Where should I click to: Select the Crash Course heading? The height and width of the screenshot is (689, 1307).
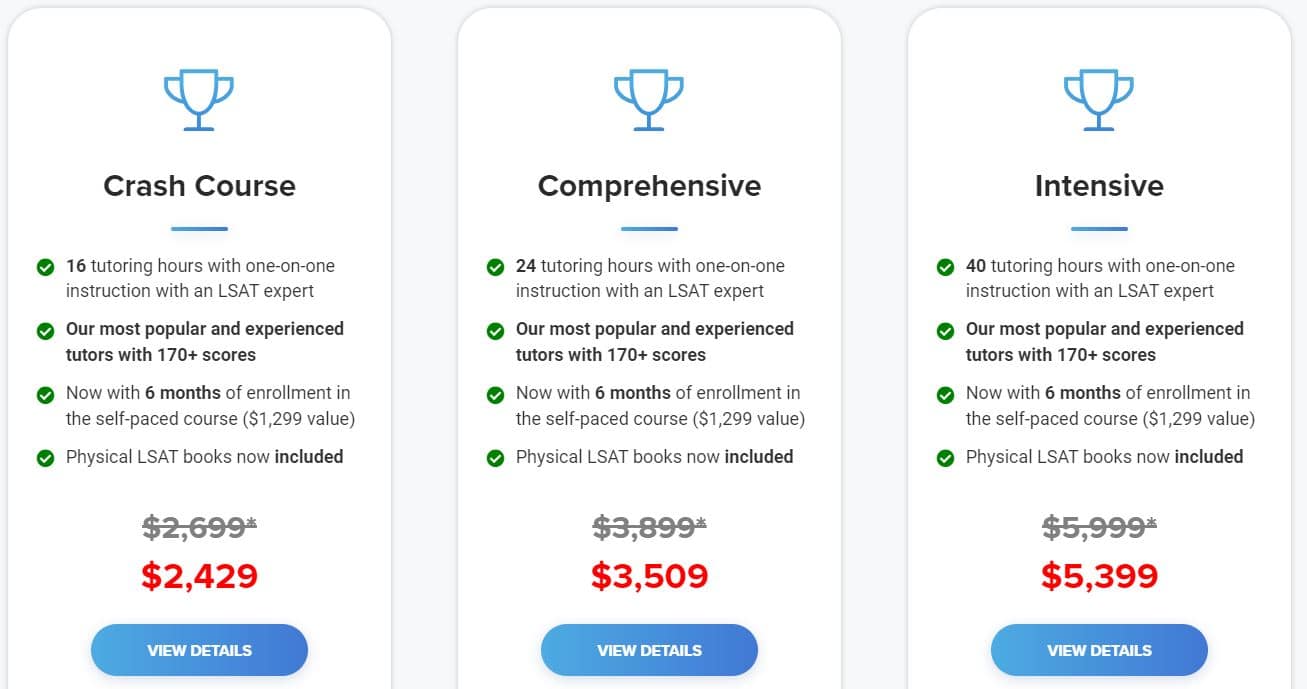[x=199, y=186]
